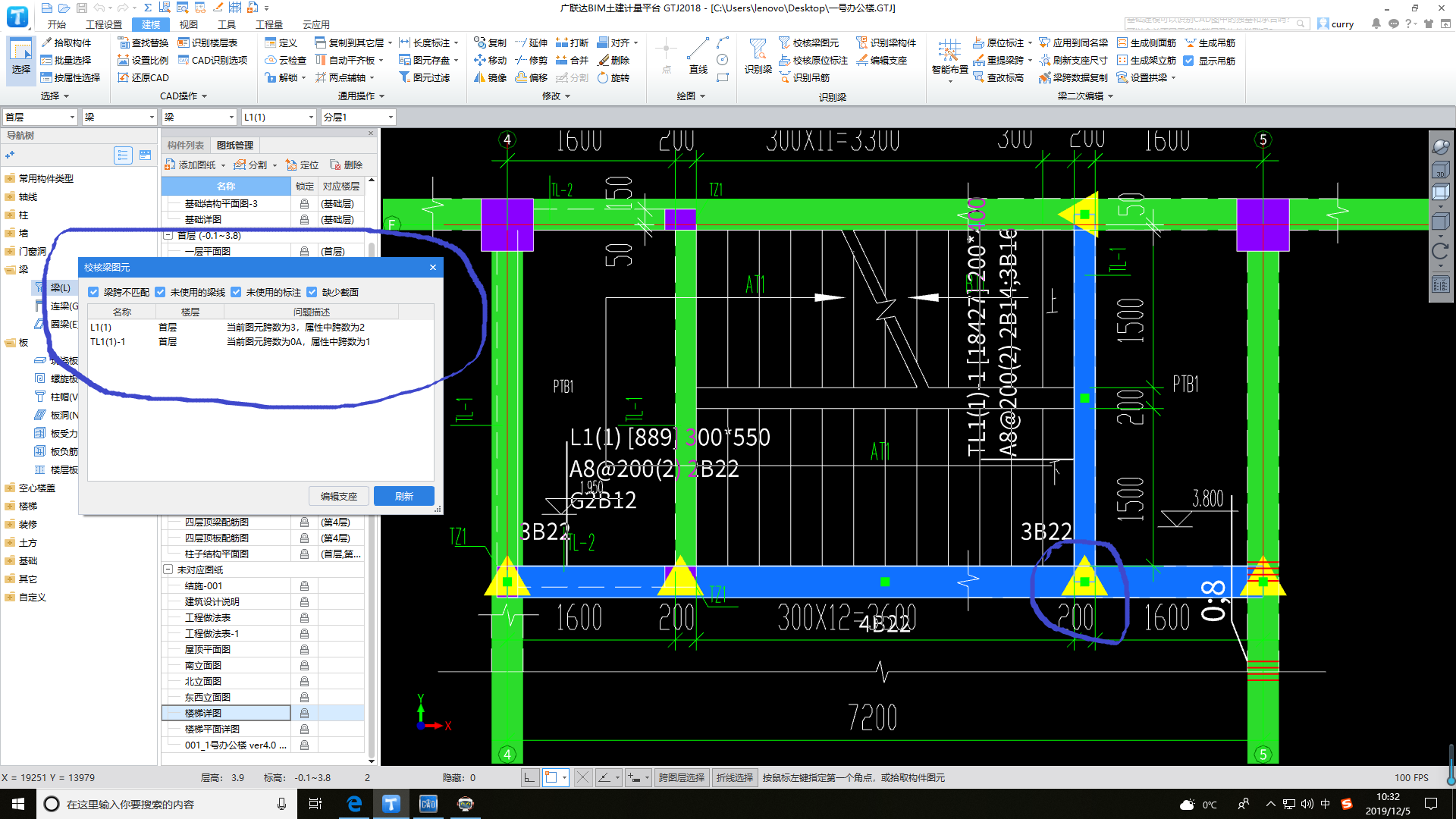1456x819 pixels.
Task: Toggle lock for 屋顶平面图 row
Action: [304, 649]
